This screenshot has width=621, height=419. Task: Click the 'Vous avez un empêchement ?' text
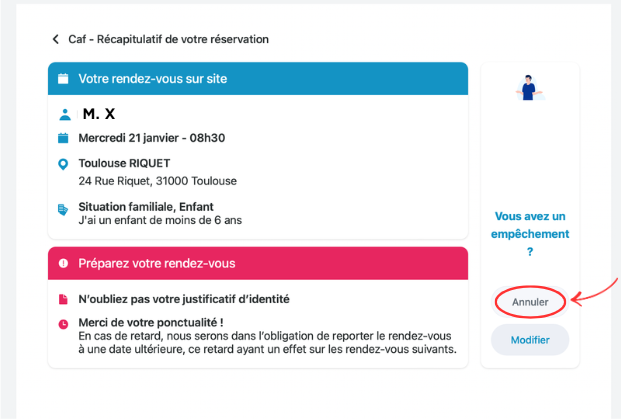coord(530,234)
